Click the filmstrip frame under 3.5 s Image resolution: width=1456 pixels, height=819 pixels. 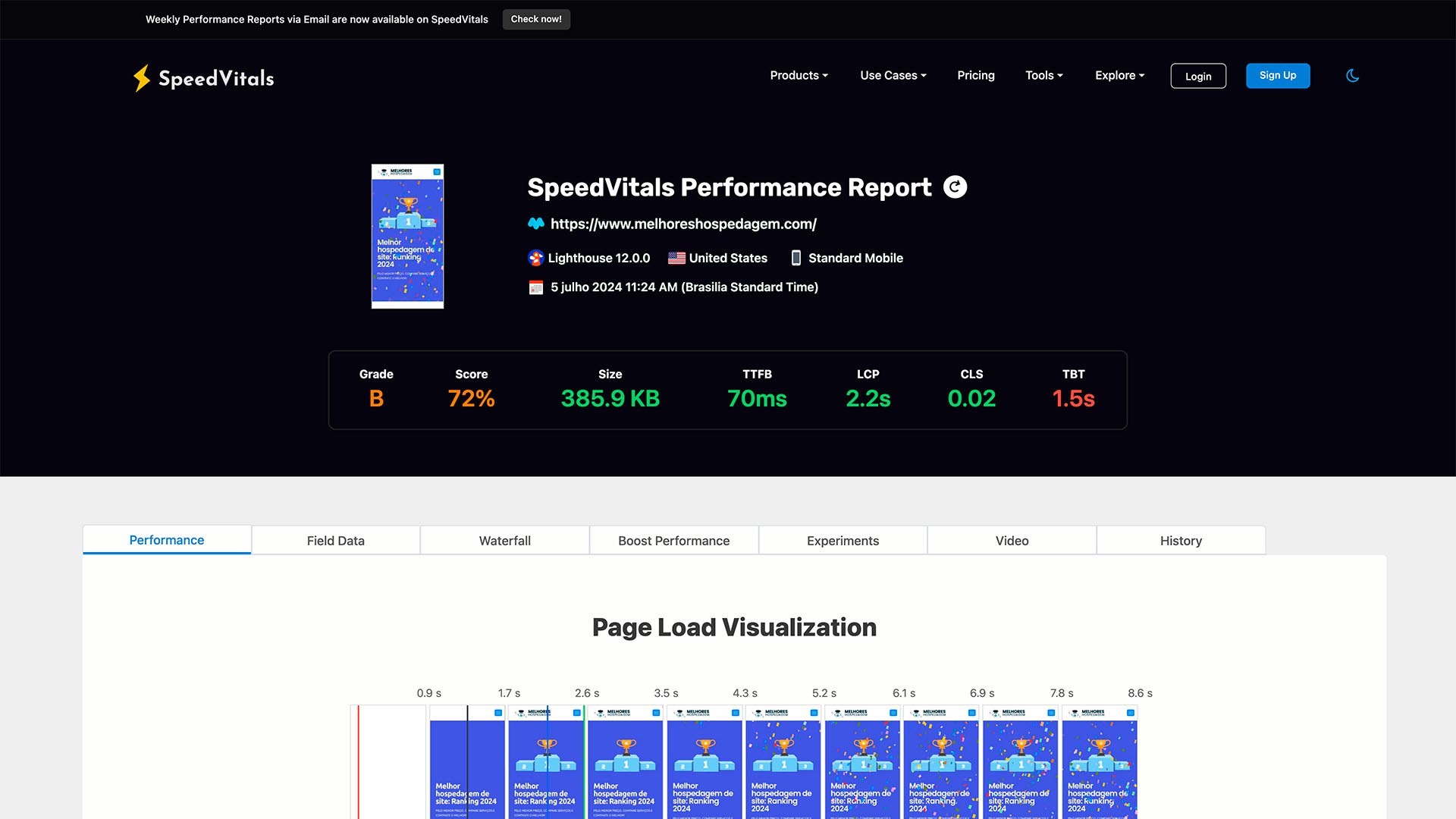[704, 762]
